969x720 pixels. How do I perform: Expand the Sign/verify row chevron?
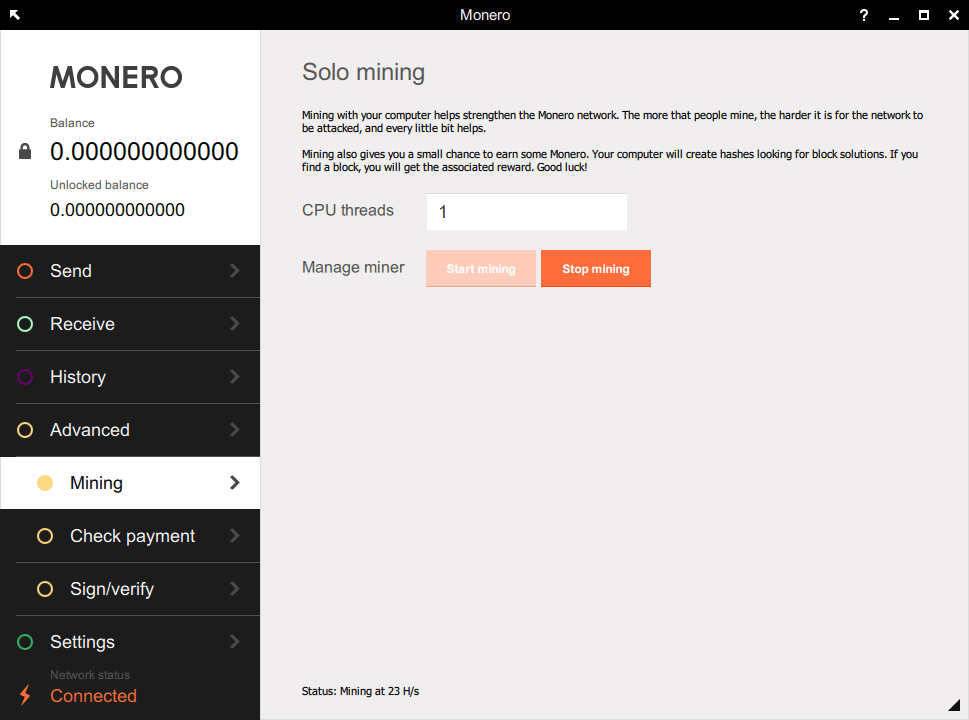click(234, 589)
